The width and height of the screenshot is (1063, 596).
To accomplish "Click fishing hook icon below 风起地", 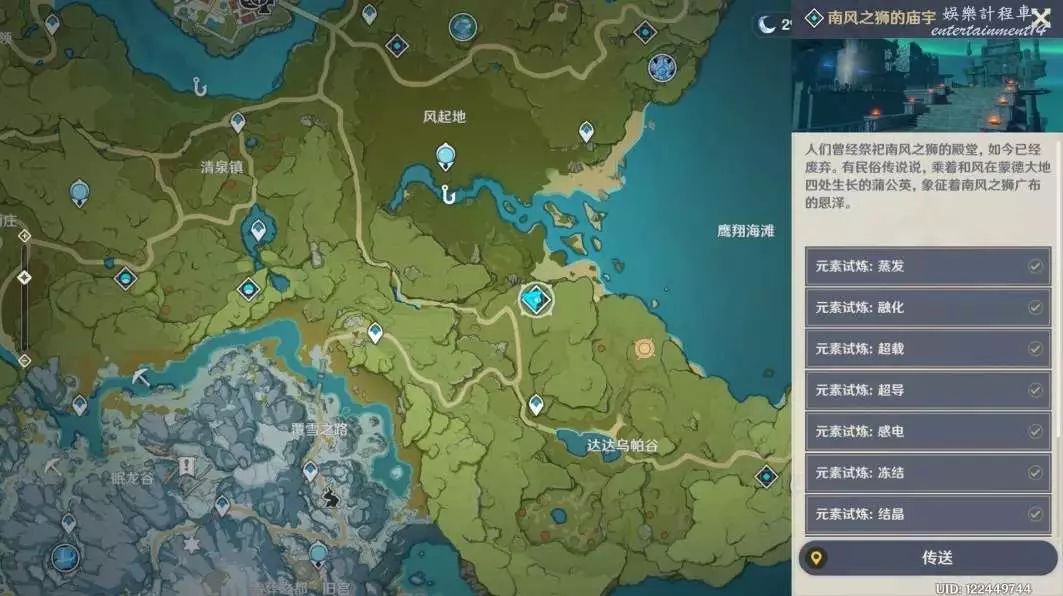I will point(449,194).
